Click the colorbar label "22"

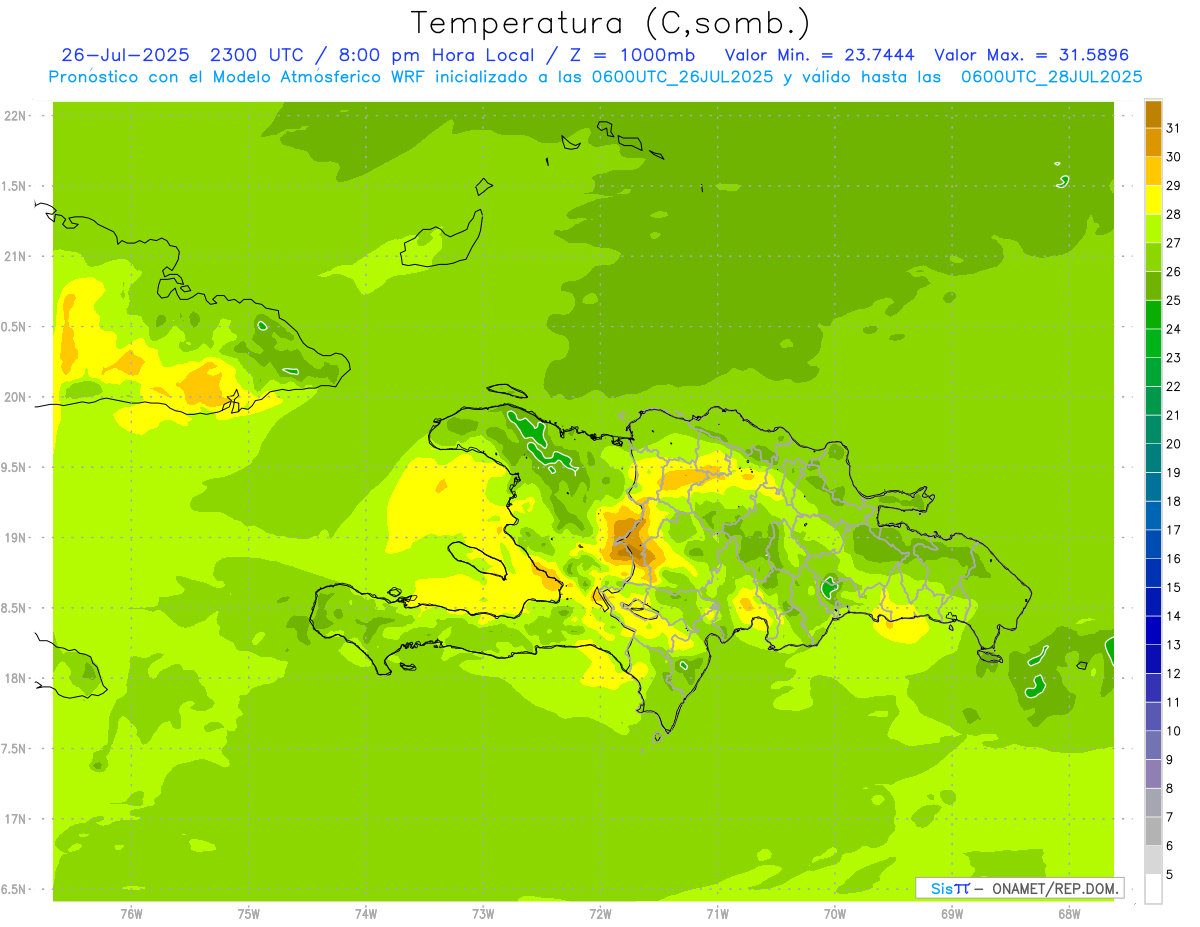pyautogui.click(x=1174, y=386)
